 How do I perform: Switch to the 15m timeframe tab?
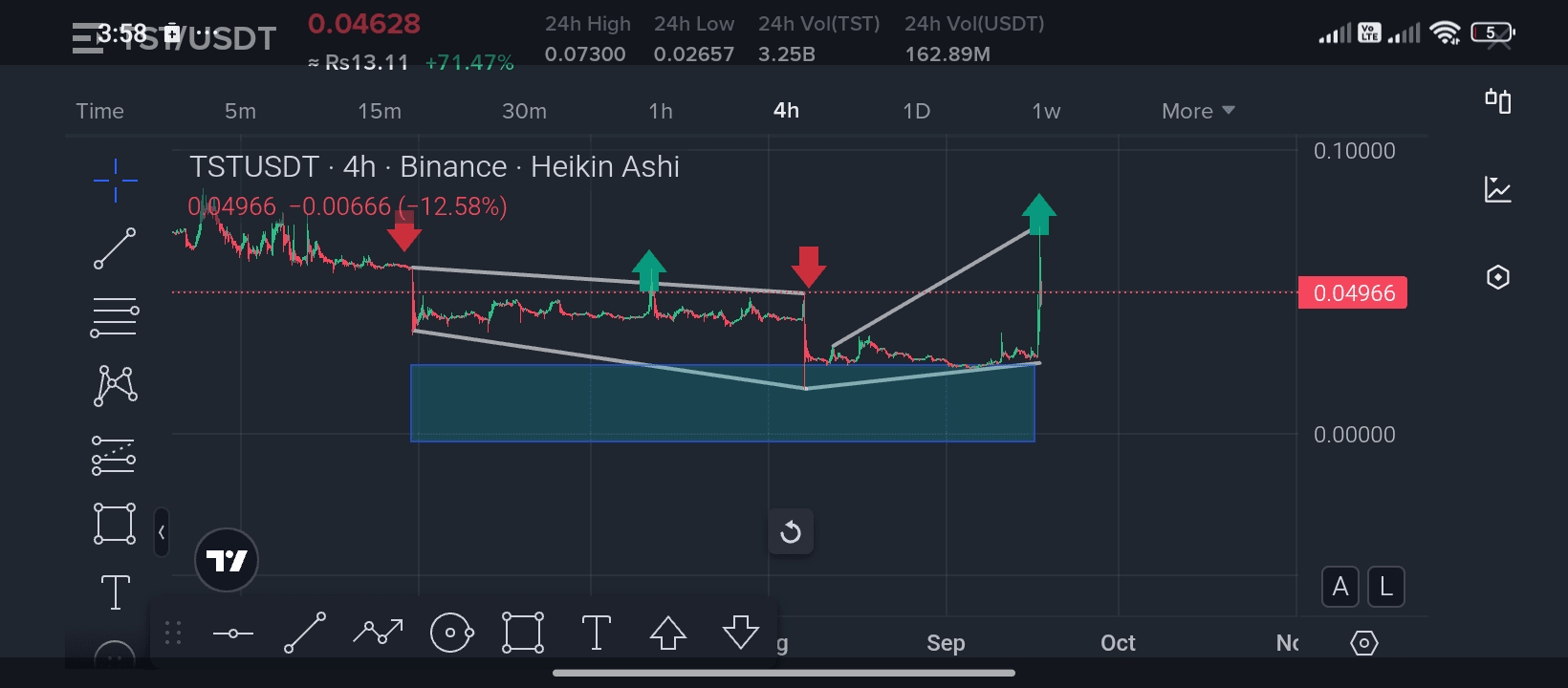click(380, 111)
